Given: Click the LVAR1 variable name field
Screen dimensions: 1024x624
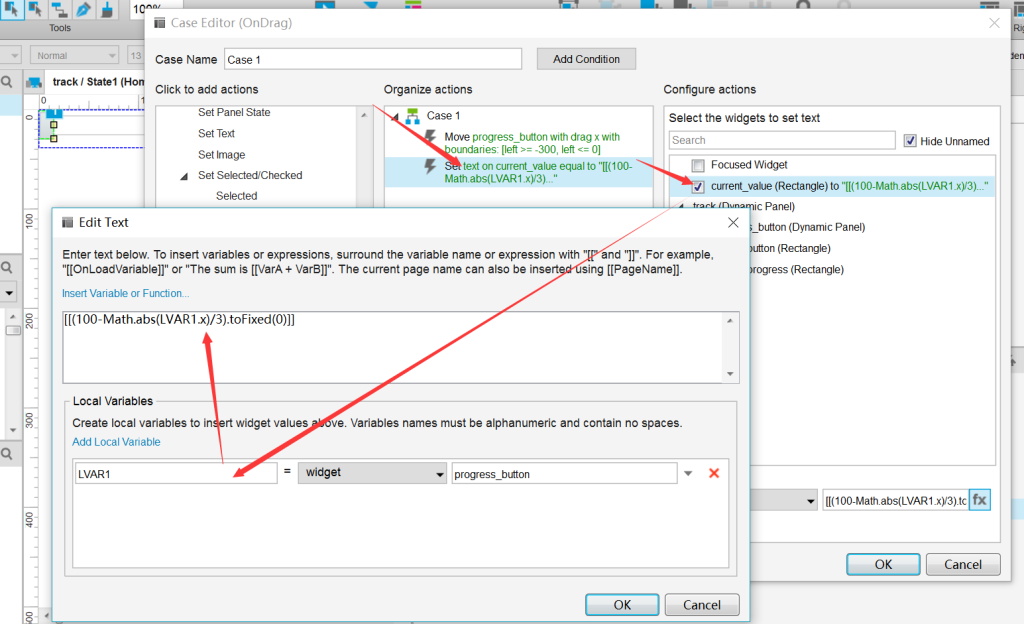Looking at the screenshot, I should [x=176, y=473].
